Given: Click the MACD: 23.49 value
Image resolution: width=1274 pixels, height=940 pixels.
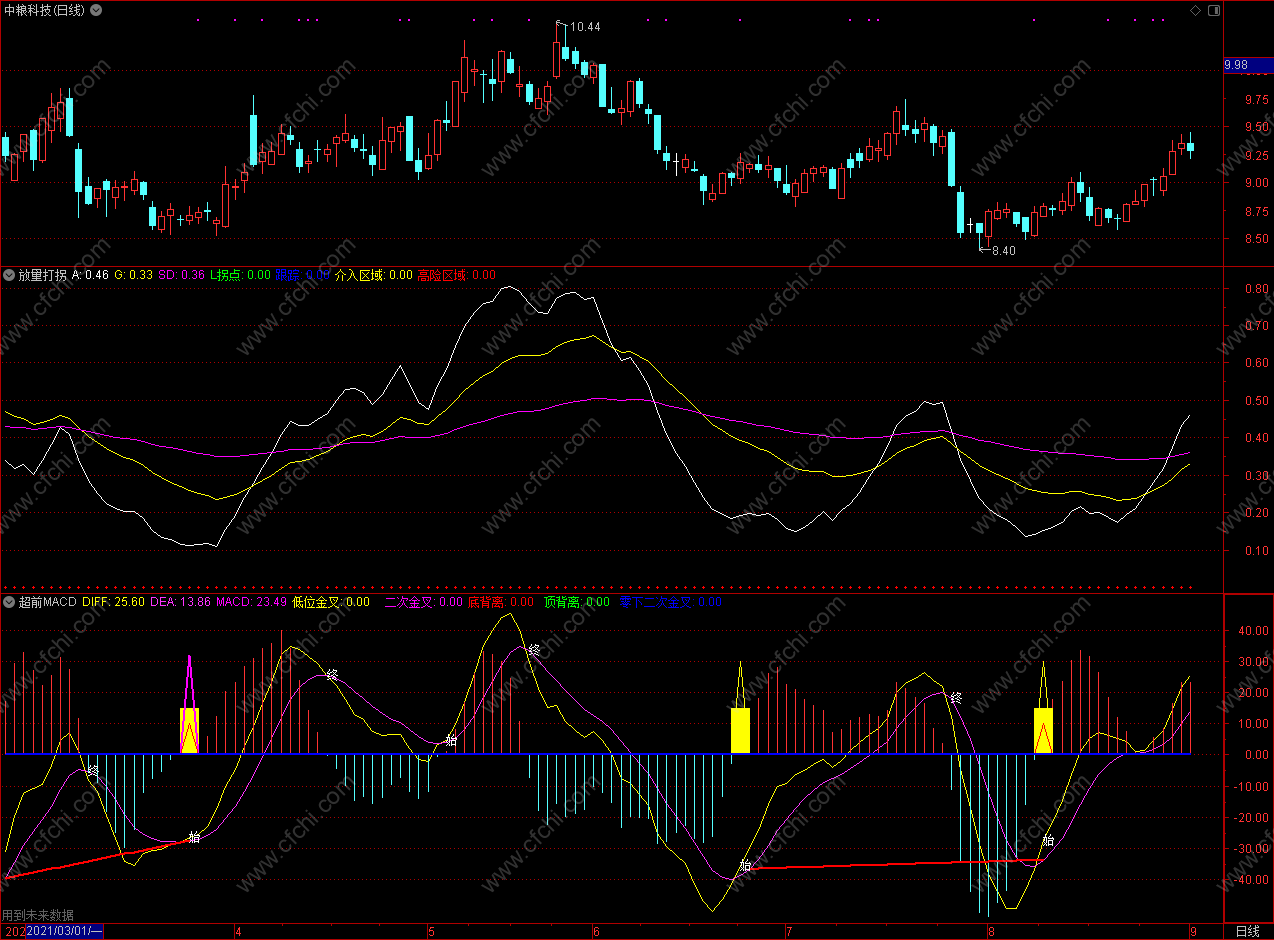Looking at the screenshot, I should pyautogui.click(x=251, y=602).
